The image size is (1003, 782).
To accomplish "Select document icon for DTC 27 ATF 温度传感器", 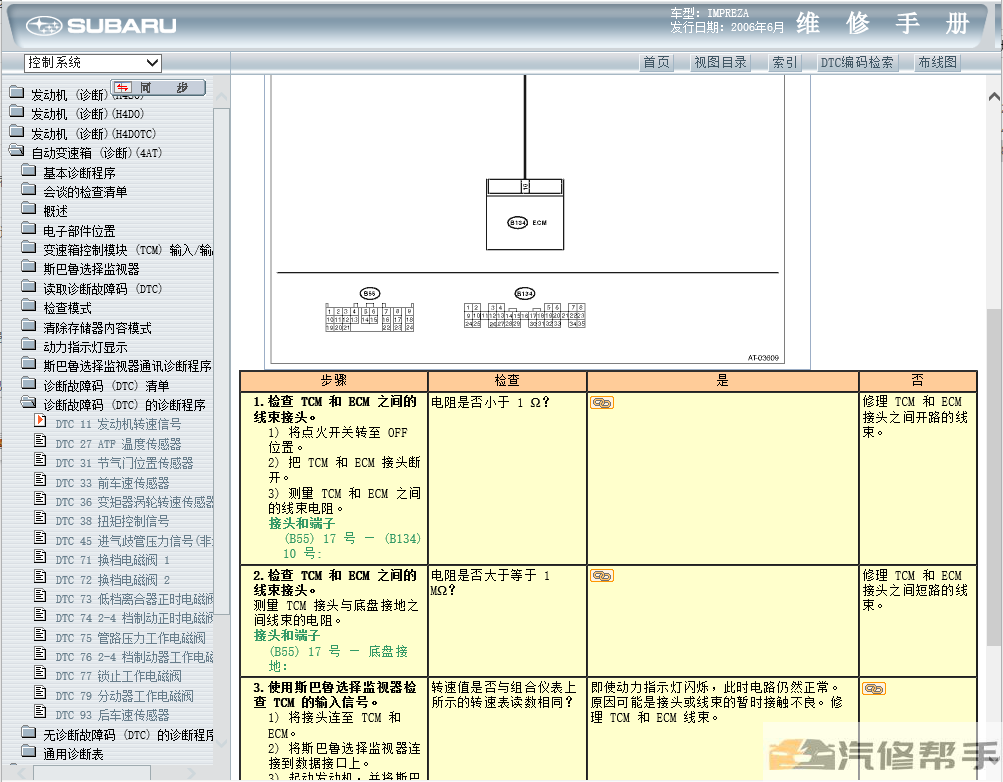I will point(40,441).
